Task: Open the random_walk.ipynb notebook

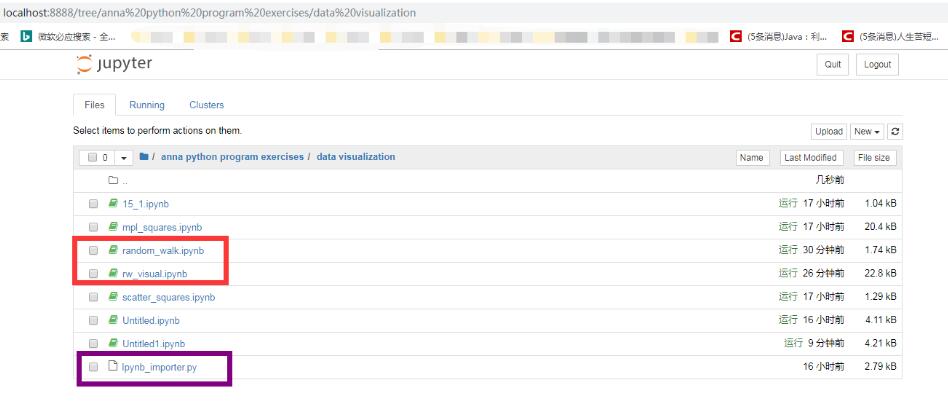Action: tap(163, 251)
